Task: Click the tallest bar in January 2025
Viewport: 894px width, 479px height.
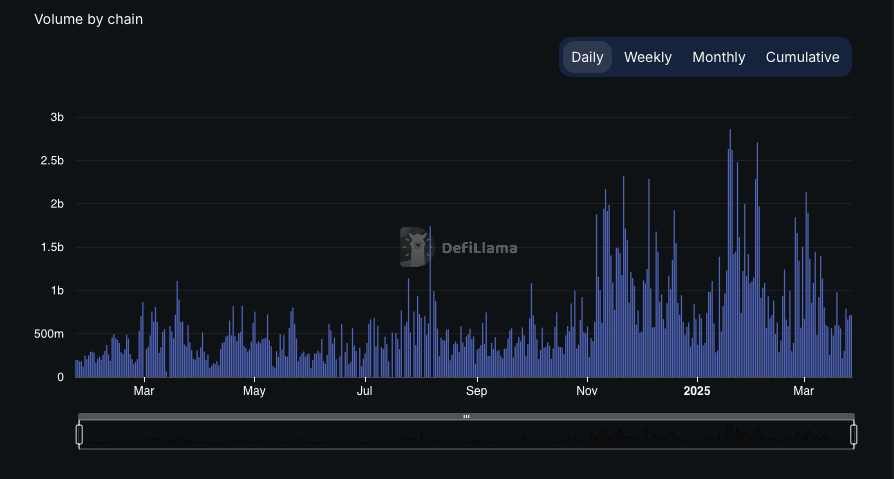Action: coord(730,253)
